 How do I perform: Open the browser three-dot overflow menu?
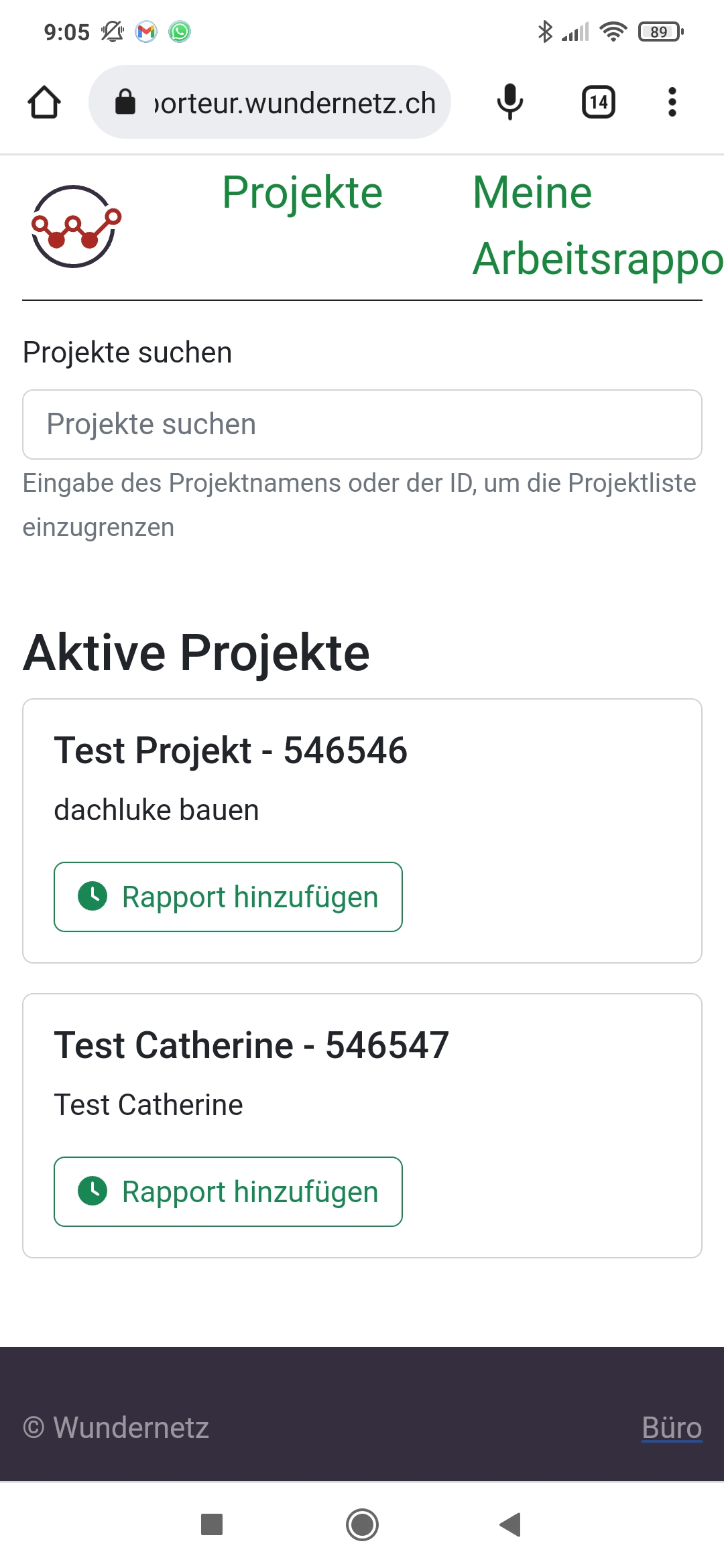(x=672, y=103)
